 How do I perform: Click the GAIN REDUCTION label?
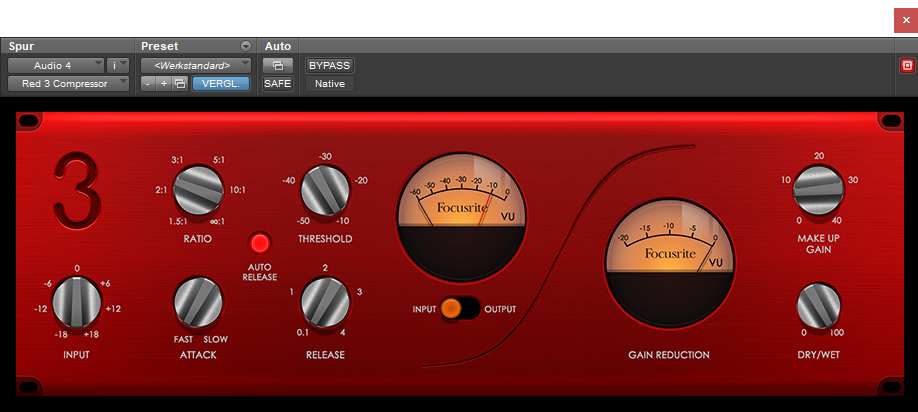point(669,355)
